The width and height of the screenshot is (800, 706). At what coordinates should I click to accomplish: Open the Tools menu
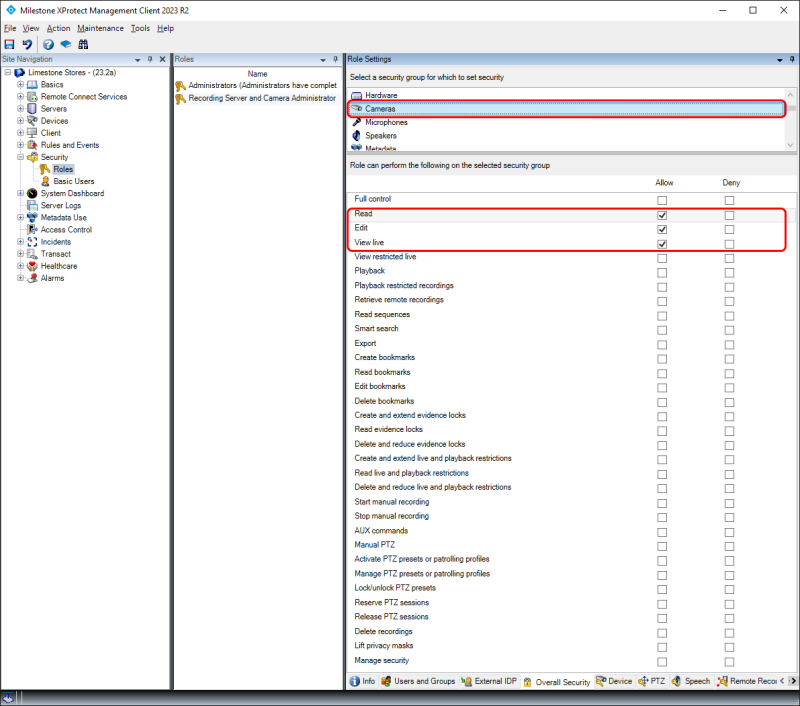(x=139, y=28)
